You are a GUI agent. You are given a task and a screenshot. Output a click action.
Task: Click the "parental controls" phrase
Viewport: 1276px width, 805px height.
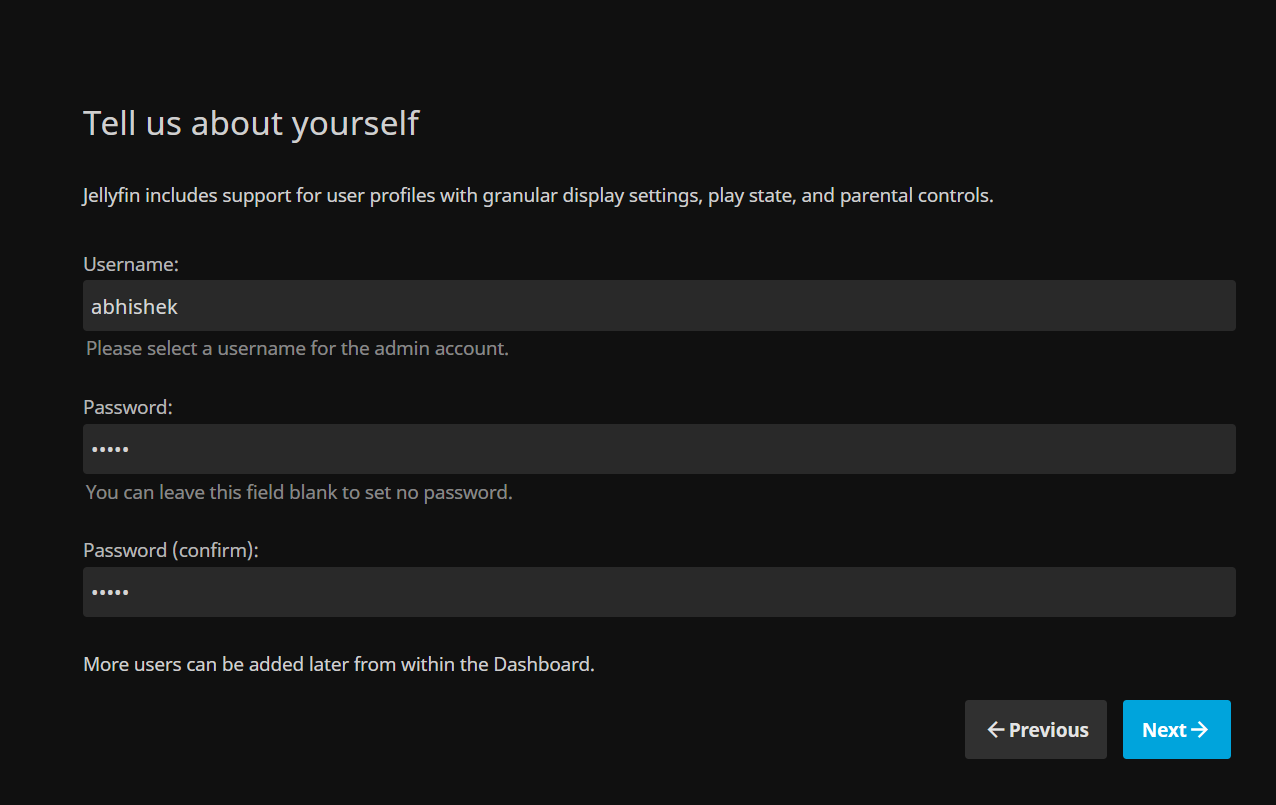tap(915, 196)
